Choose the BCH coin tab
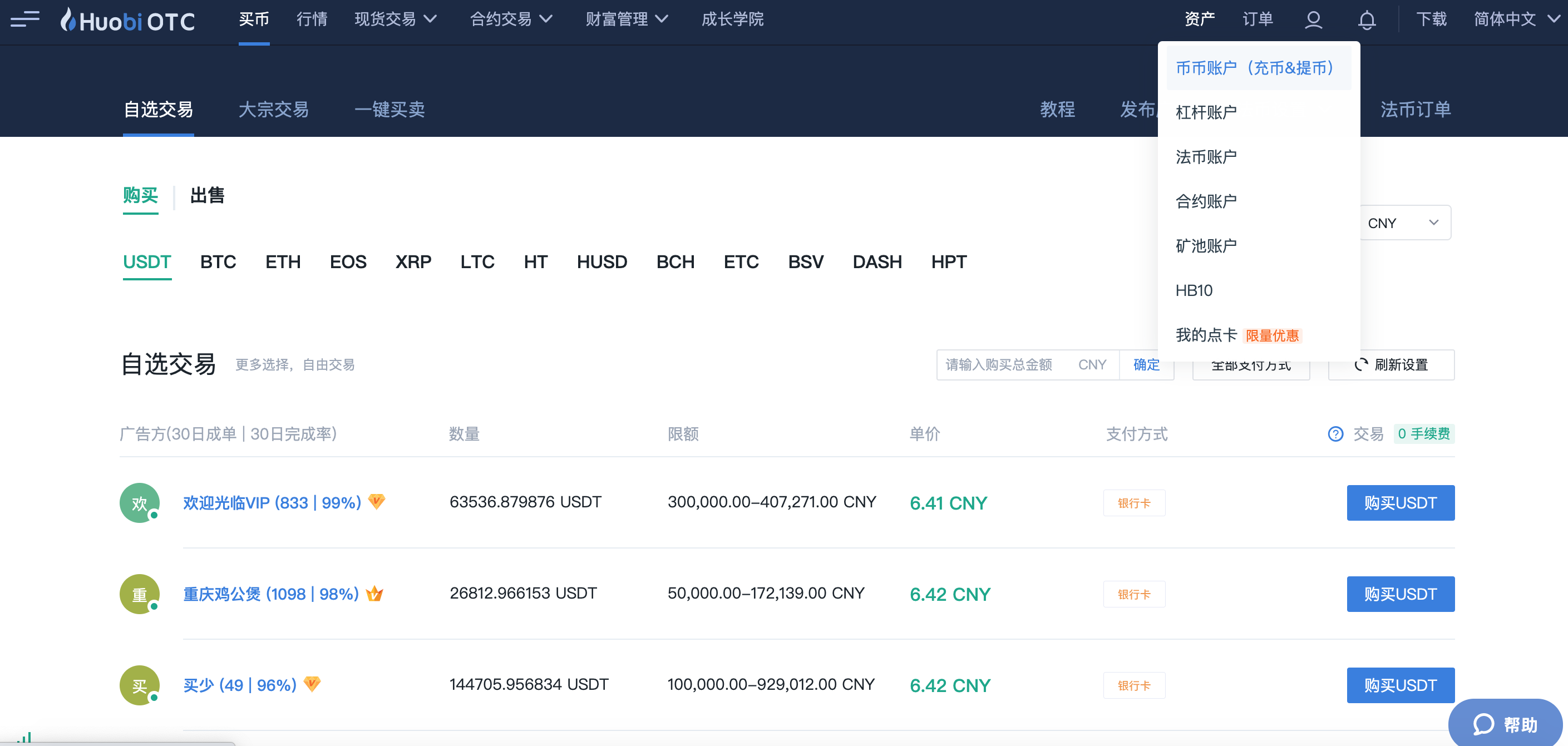 [675, 262]
